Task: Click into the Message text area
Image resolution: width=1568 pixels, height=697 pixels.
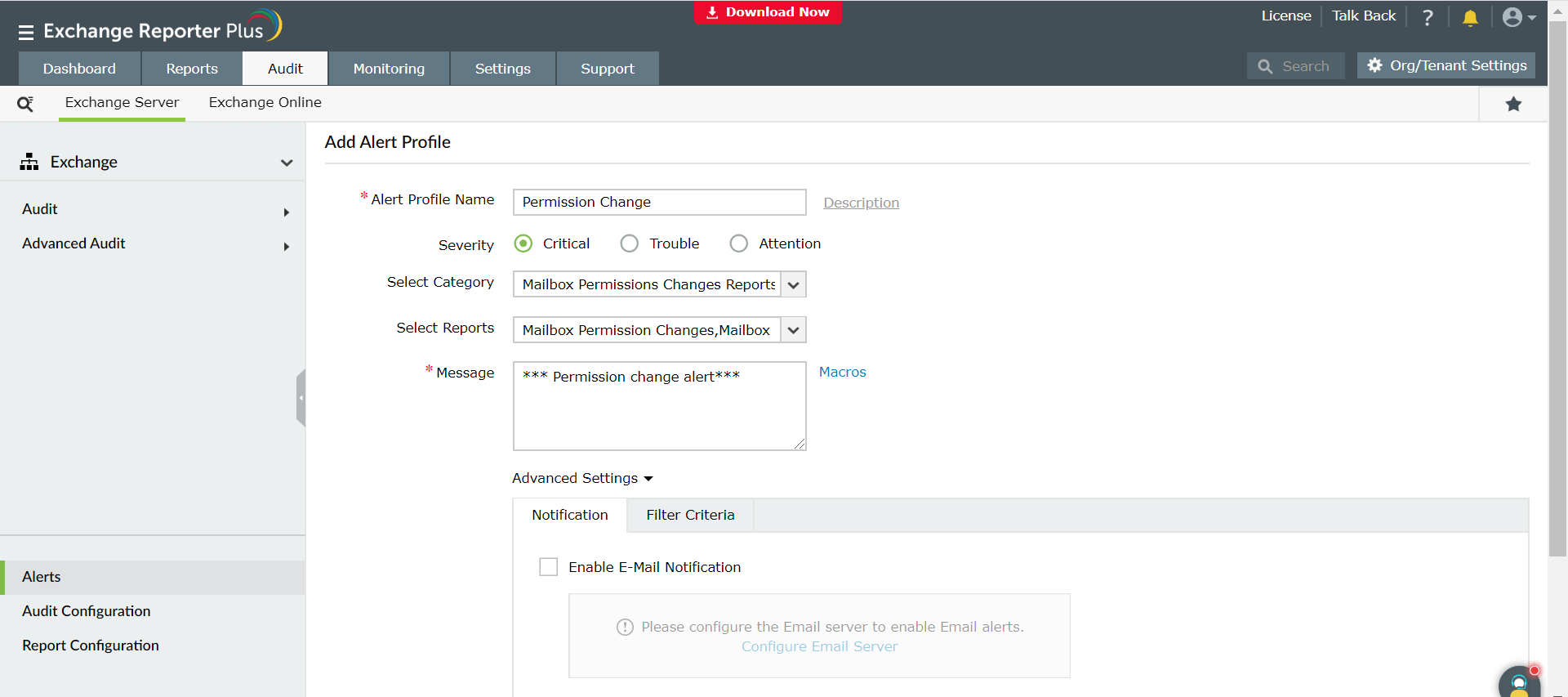Action: pyautogui.click(x=660, y=406)
